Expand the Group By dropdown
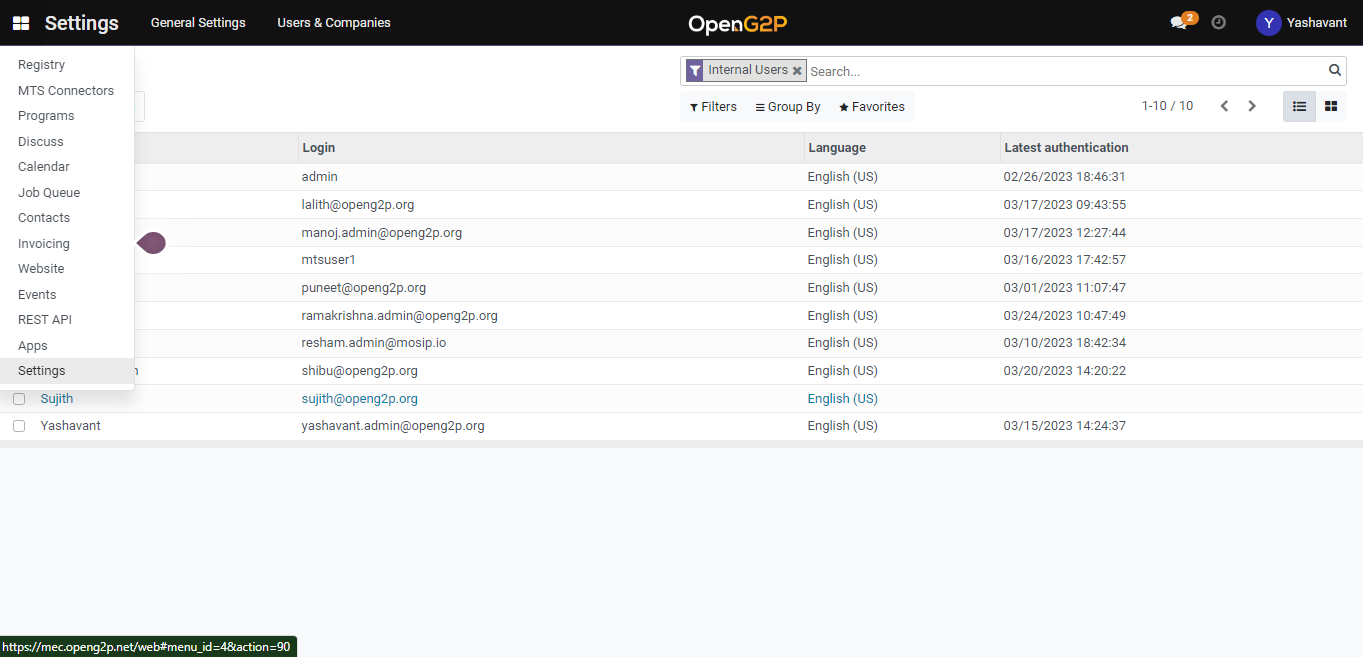 (788, 107)
